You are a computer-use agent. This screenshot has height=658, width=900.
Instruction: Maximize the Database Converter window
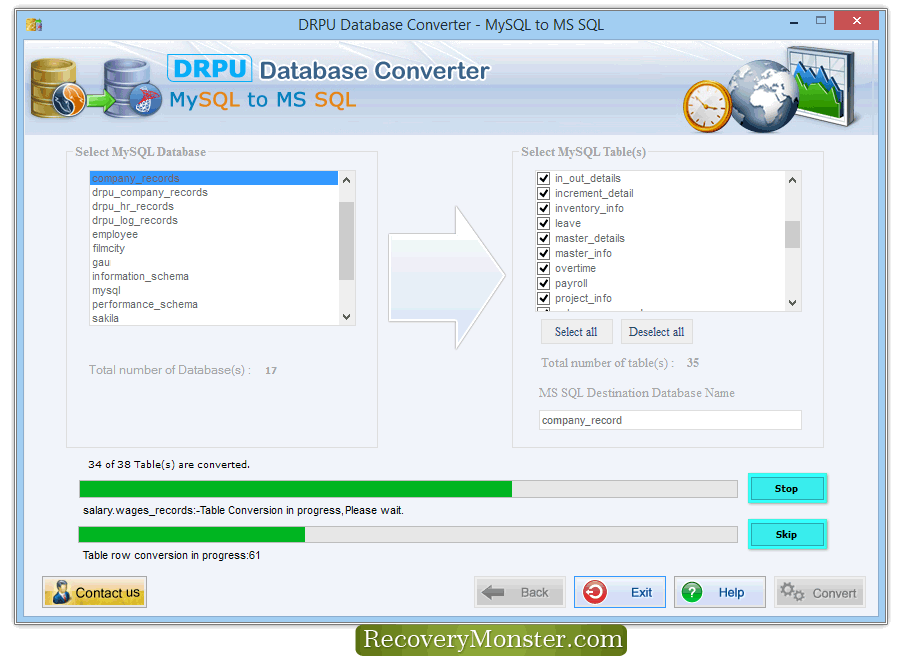coord(821,21)
